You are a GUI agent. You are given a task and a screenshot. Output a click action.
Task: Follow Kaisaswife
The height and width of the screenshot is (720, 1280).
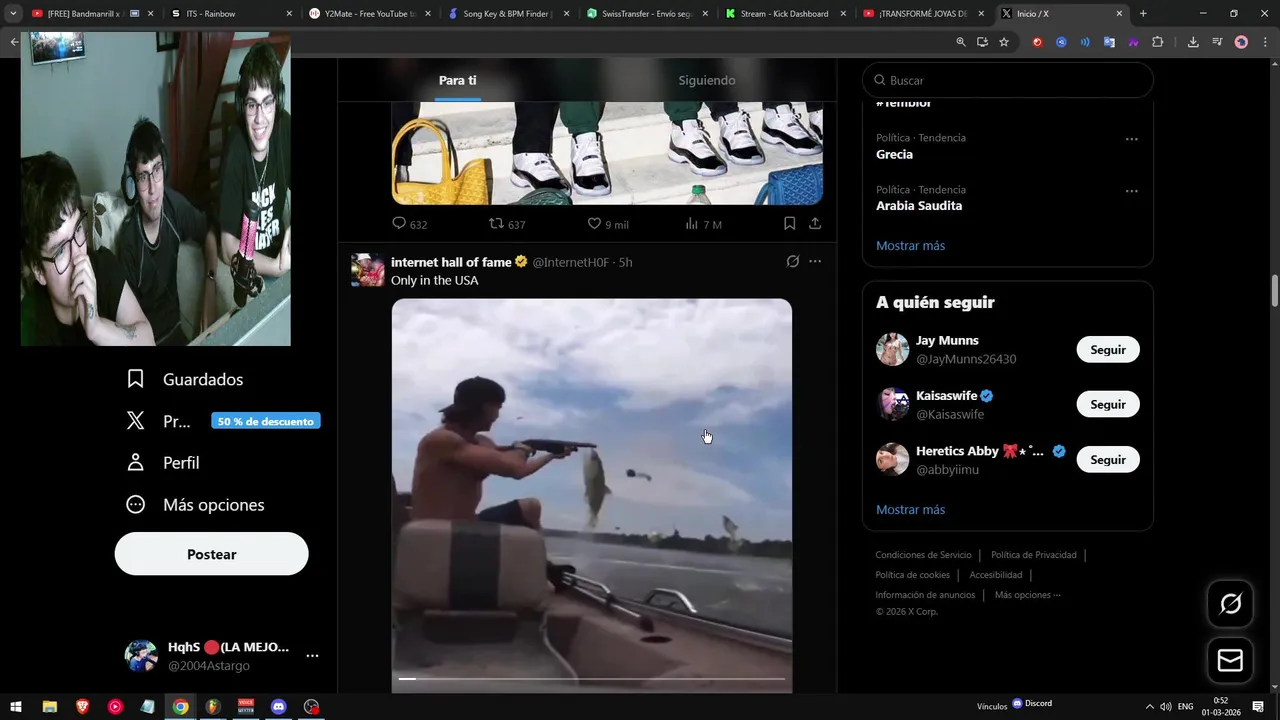coord(1108,405)
